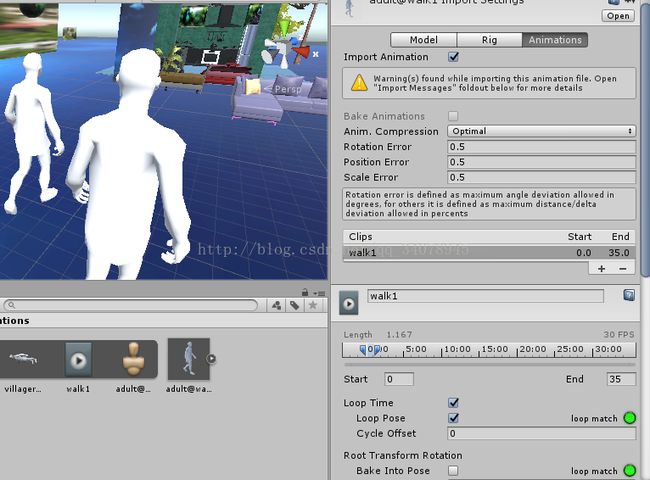
Task: Switch to the Rig tab
Action: click(x=489, y=40)
